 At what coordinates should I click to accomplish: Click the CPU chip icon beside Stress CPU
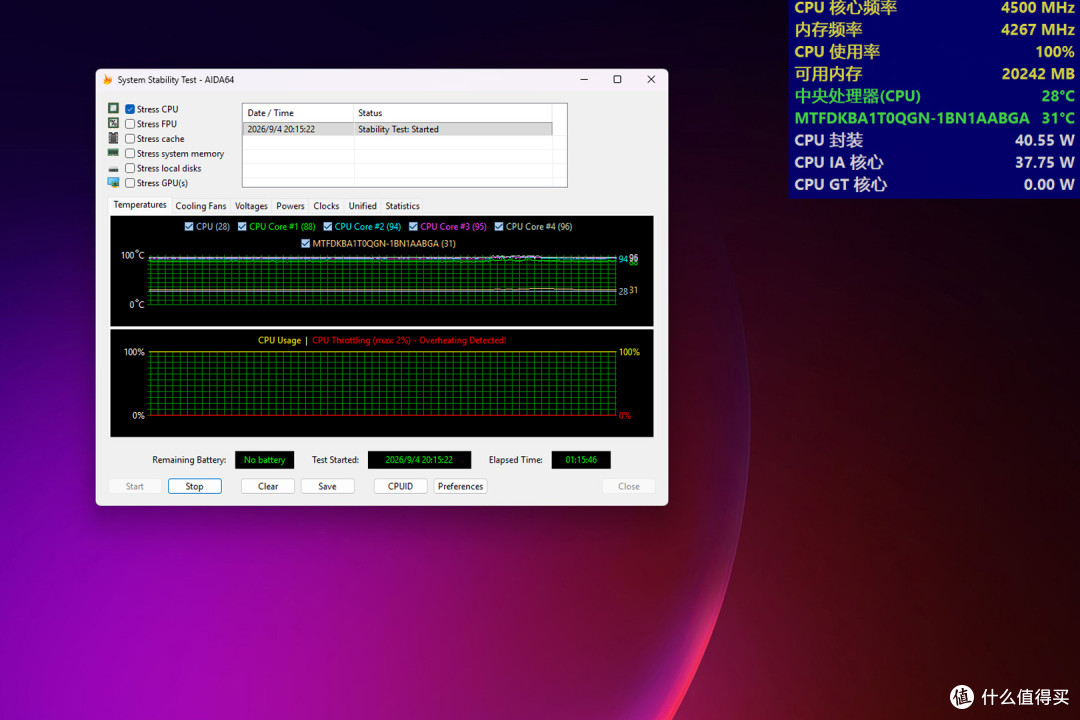[114, 108]
